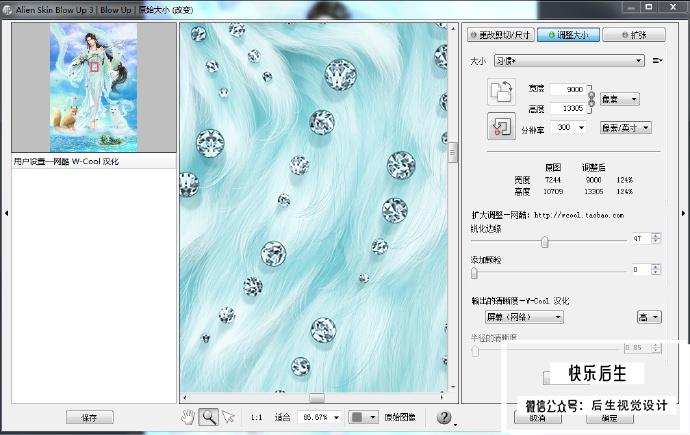Viewport: 690px width, 435px height.
Task: Click the 取消 cancel button
Action: pyautogui.click(x=538, y=418)
